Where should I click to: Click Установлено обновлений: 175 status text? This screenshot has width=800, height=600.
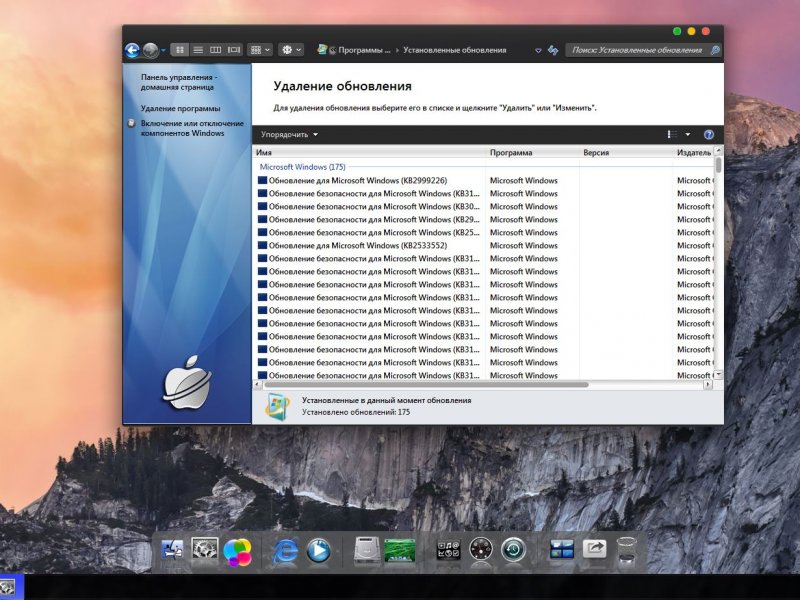pyautogui.click(x=356, y=412)
